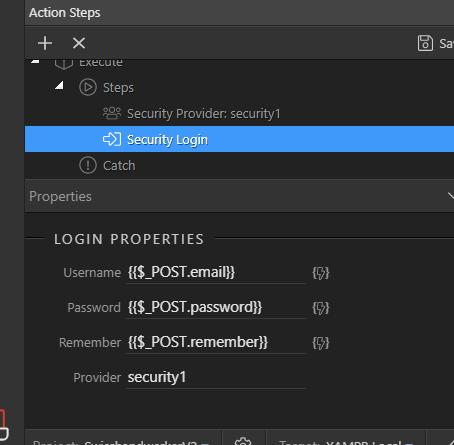Open data binding picker for Username
Viewport: 454px width, 445px height.
pos(321,273)
